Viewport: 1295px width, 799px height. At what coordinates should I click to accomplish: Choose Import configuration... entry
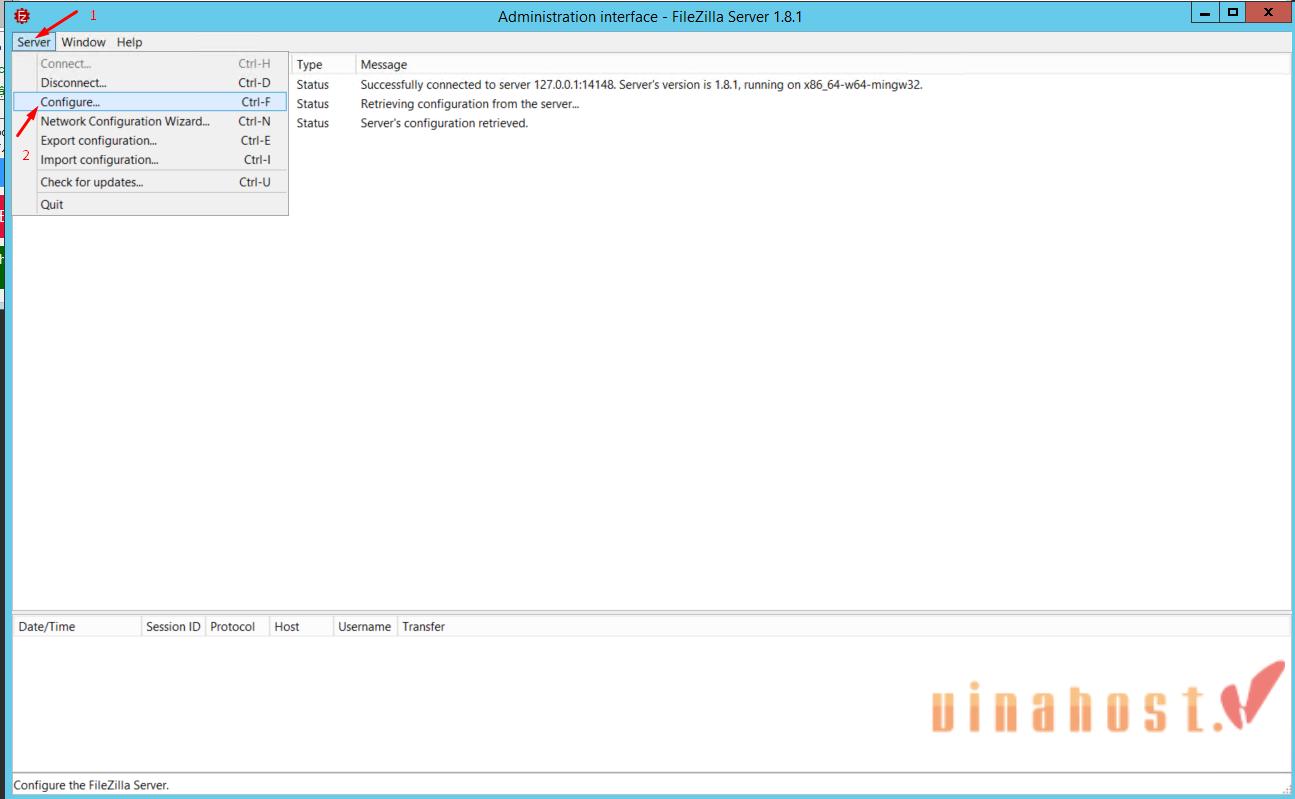150,159
